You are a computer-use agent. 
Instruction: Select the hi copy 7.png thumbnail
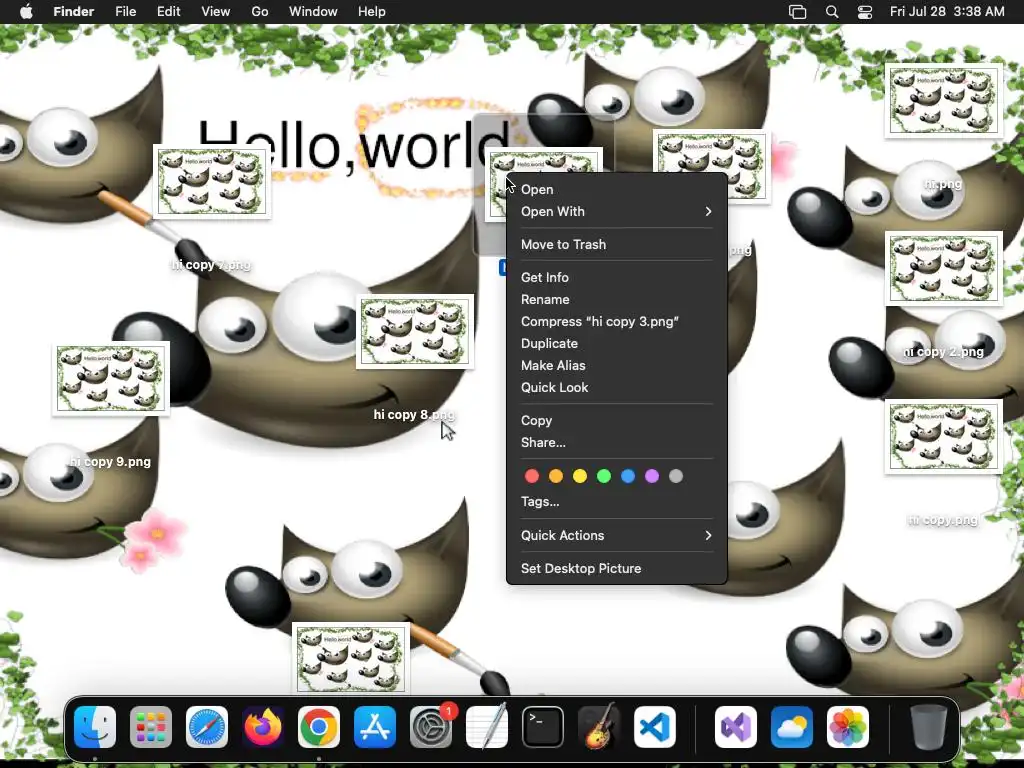pyautogui.click(x=212, y=182)
